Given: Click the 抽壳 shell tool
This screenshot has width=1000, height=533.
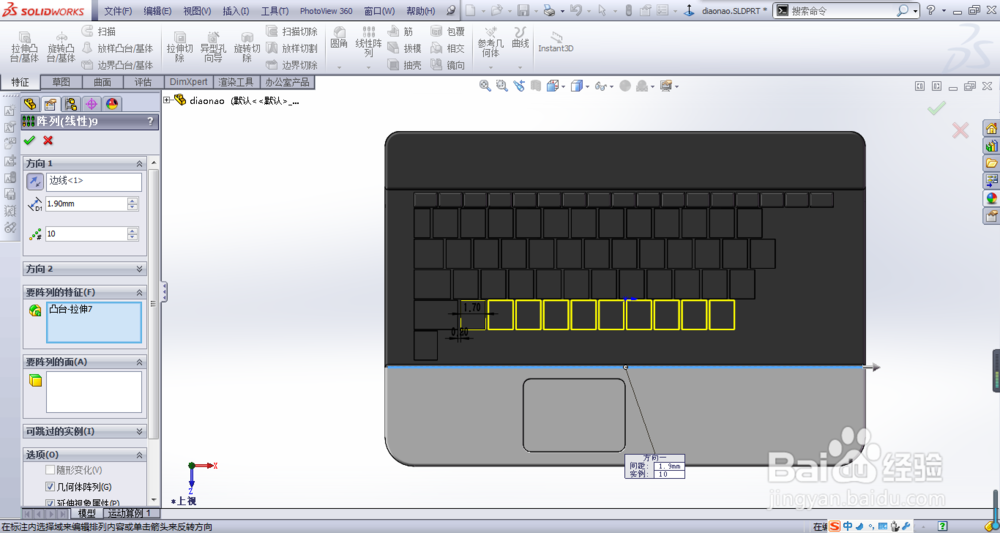Looking at the screenshot, I should [404, 65].
